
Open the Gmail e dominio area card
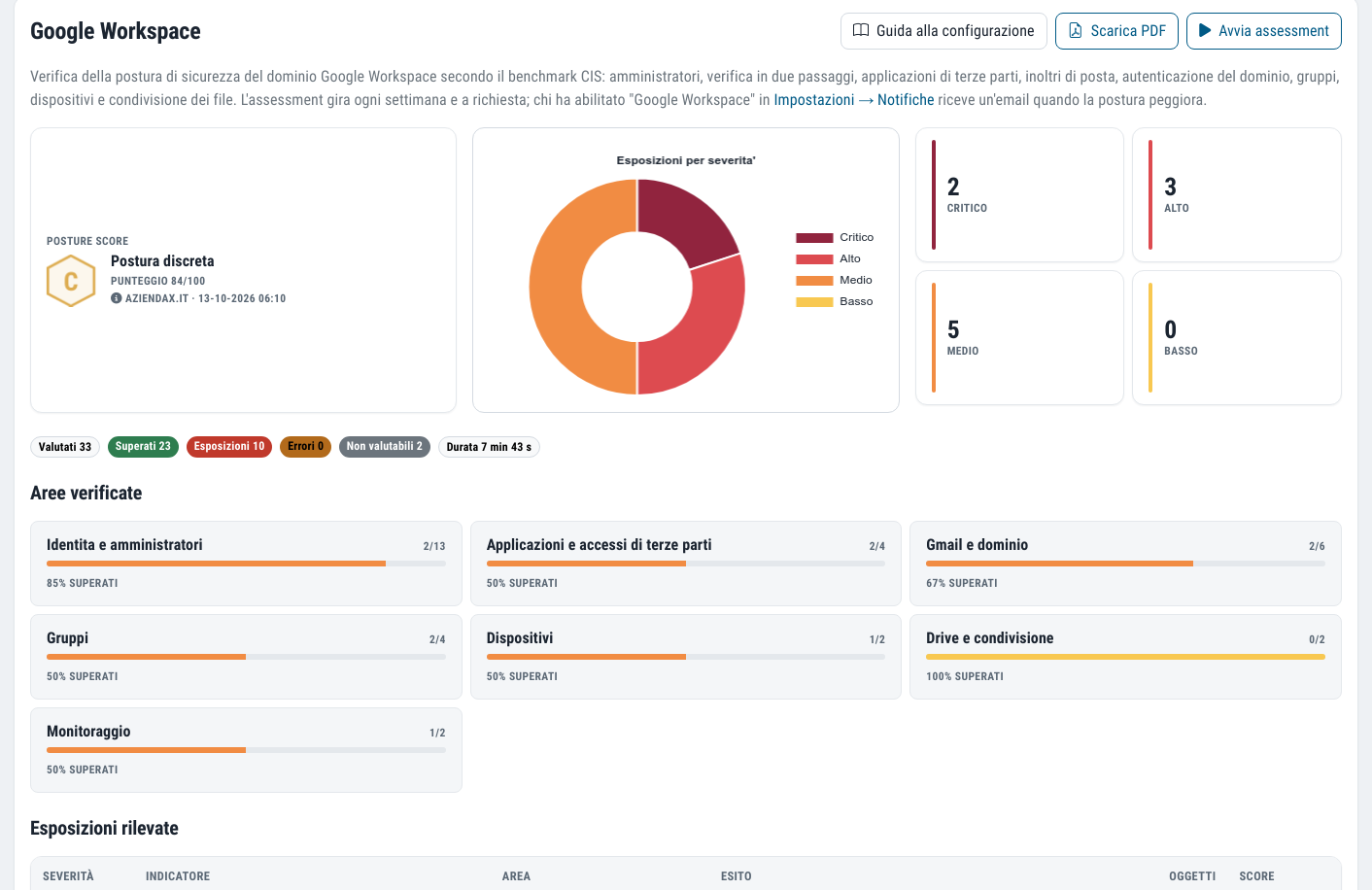1125,564
